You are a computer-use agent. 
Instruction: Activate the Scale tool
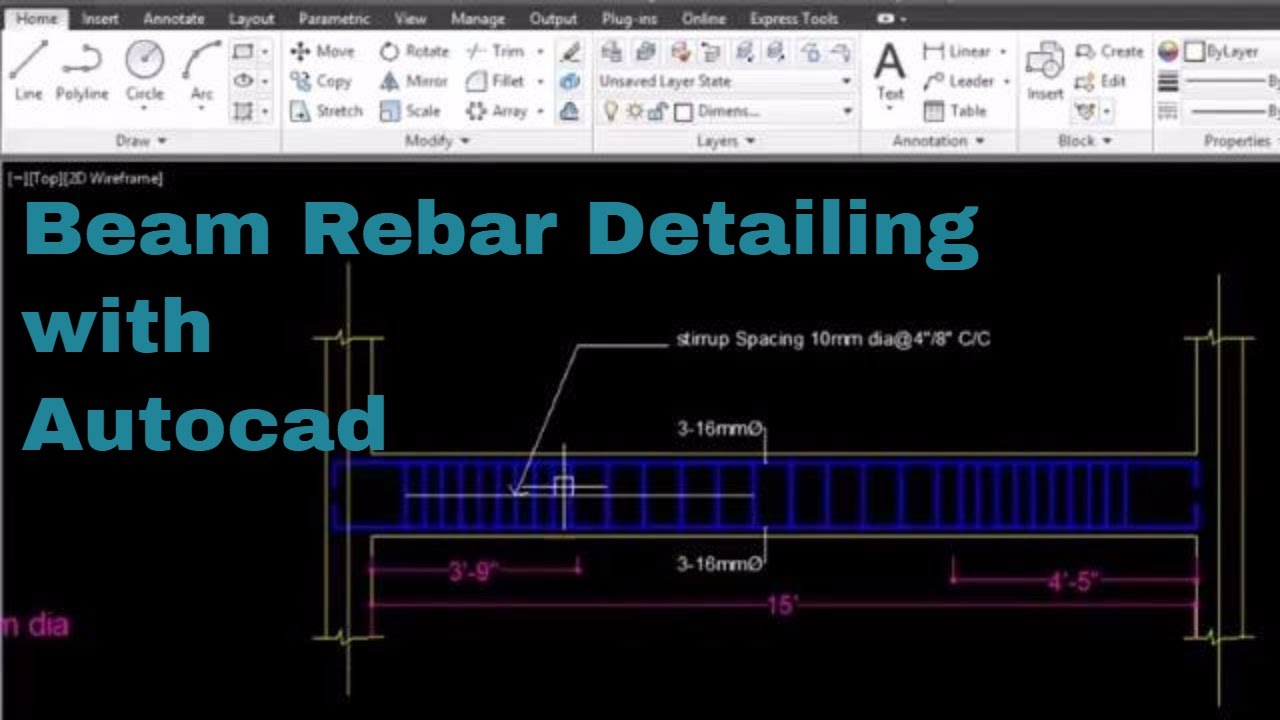tap(410, 111)
